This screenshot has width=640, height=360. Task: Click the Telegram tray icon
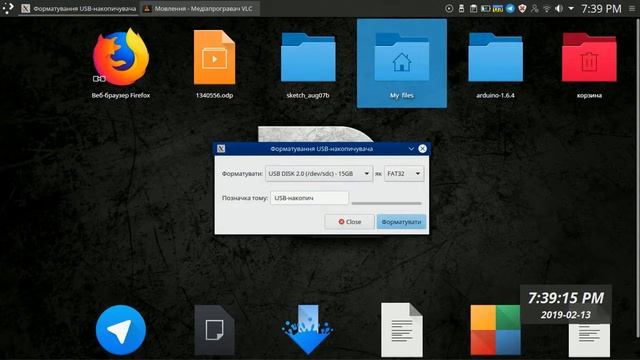510,9
